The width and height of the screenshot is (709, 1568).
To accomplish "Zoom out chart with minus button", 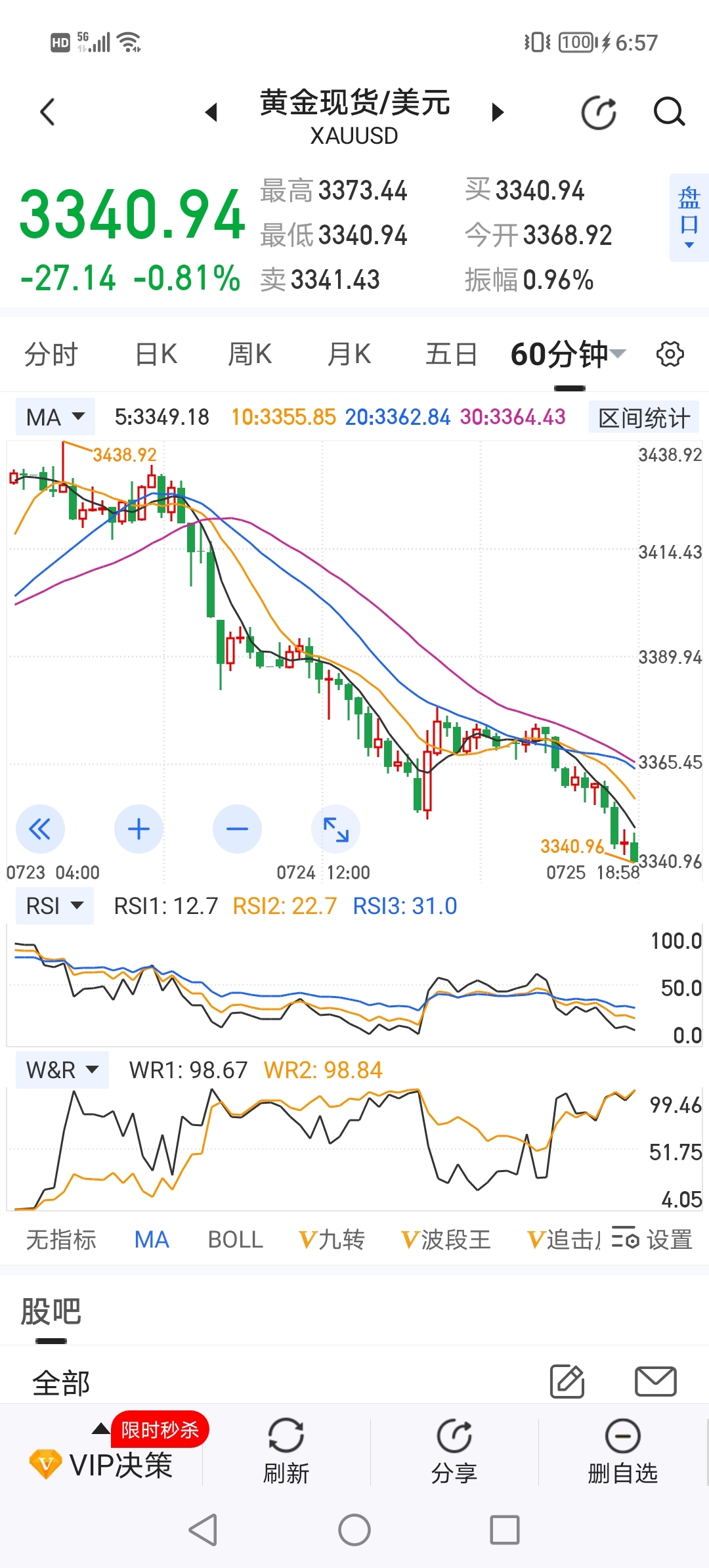I will coord(237,829).
